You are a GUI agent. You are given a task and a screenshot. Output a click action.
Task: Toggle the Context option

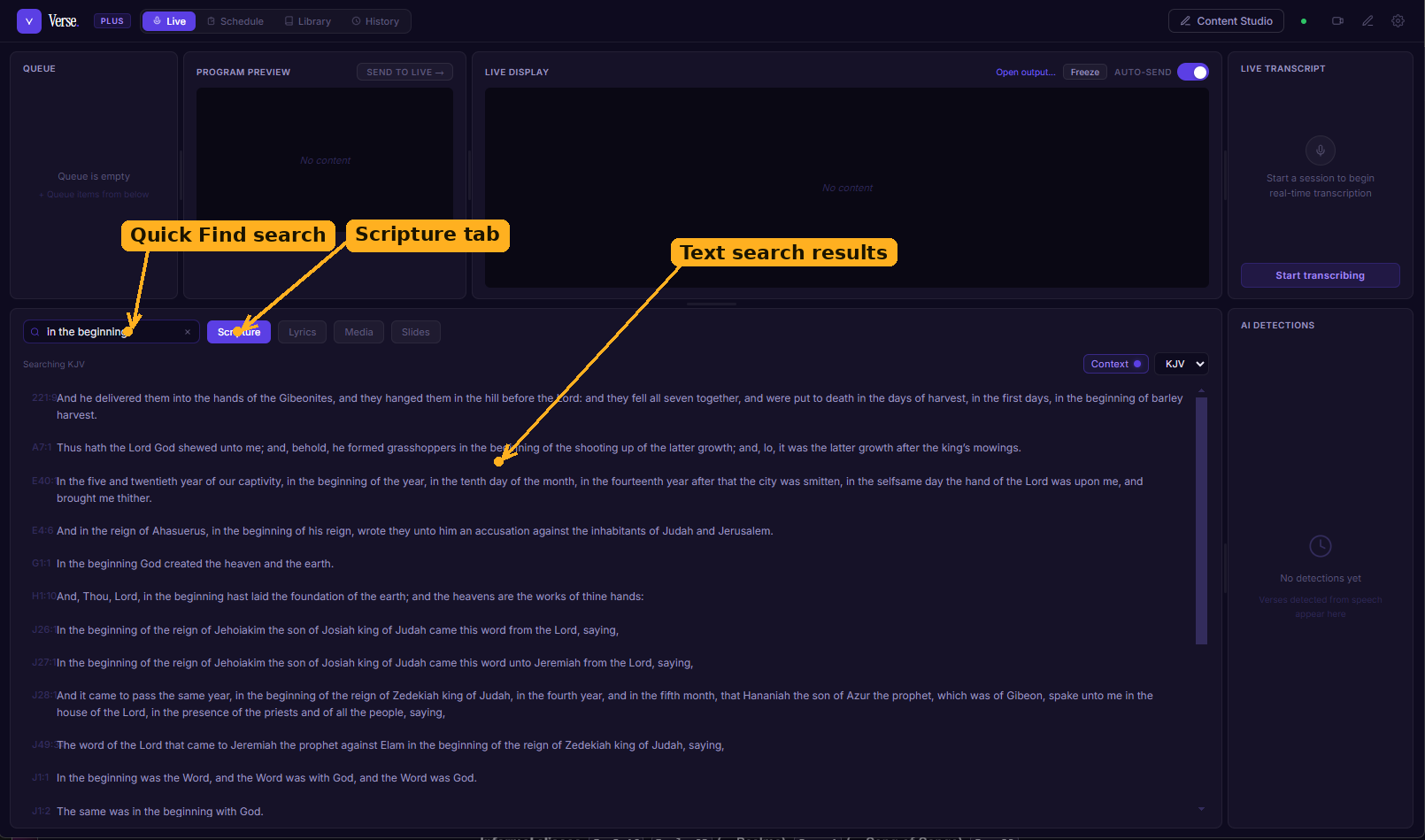pyautogui.click(x=1115, y=364)
